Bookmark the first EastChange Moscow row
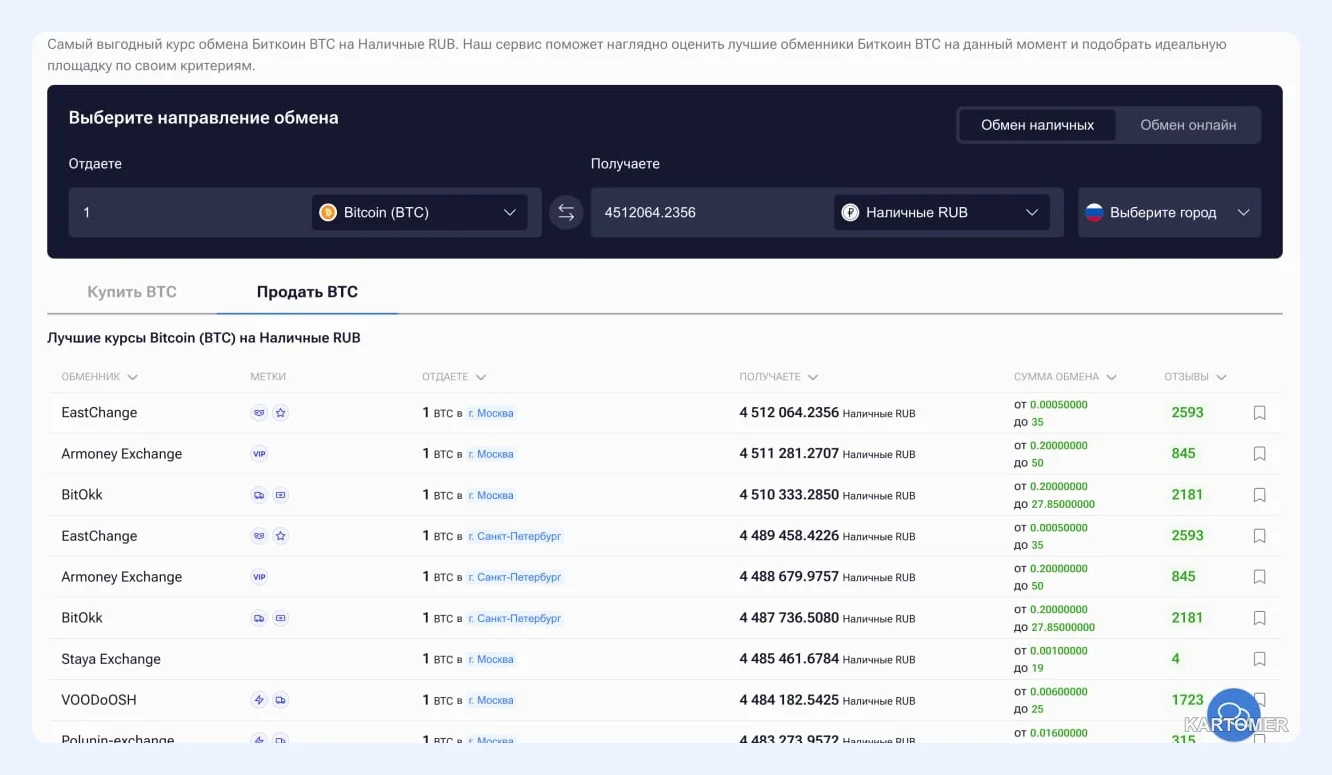The image size is (1332, 775). pos(1259,413)
